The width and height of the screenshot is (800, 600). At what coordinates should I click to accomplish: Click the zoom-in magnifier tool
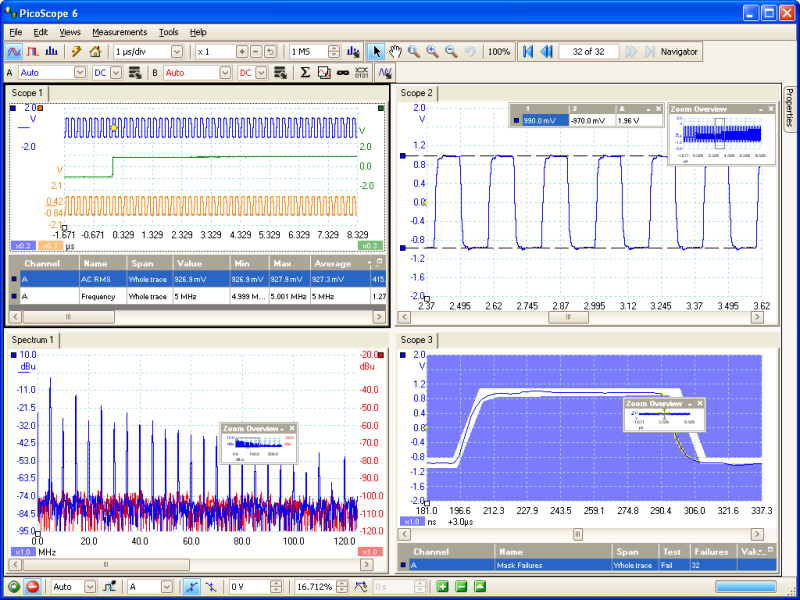[x=432, y=51]
